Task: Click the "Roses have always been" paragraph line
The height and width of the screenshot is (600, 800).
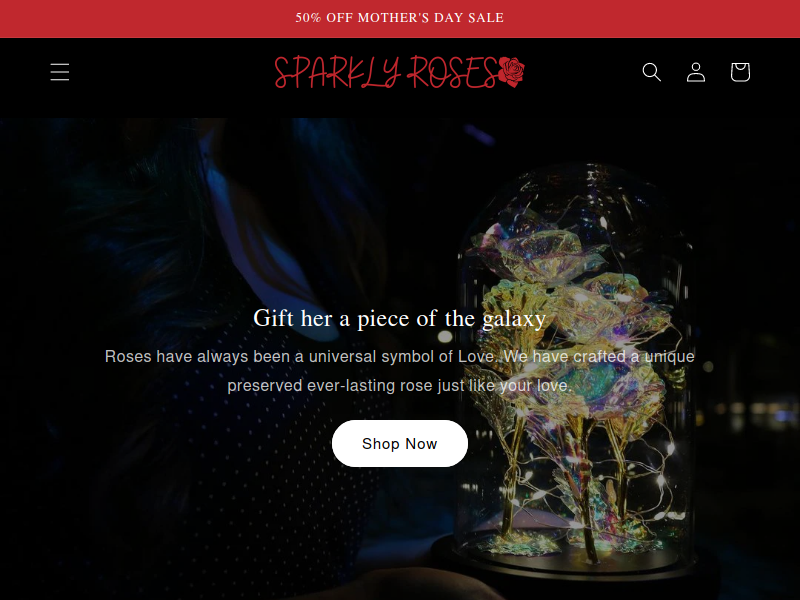Action: [399, 356]
